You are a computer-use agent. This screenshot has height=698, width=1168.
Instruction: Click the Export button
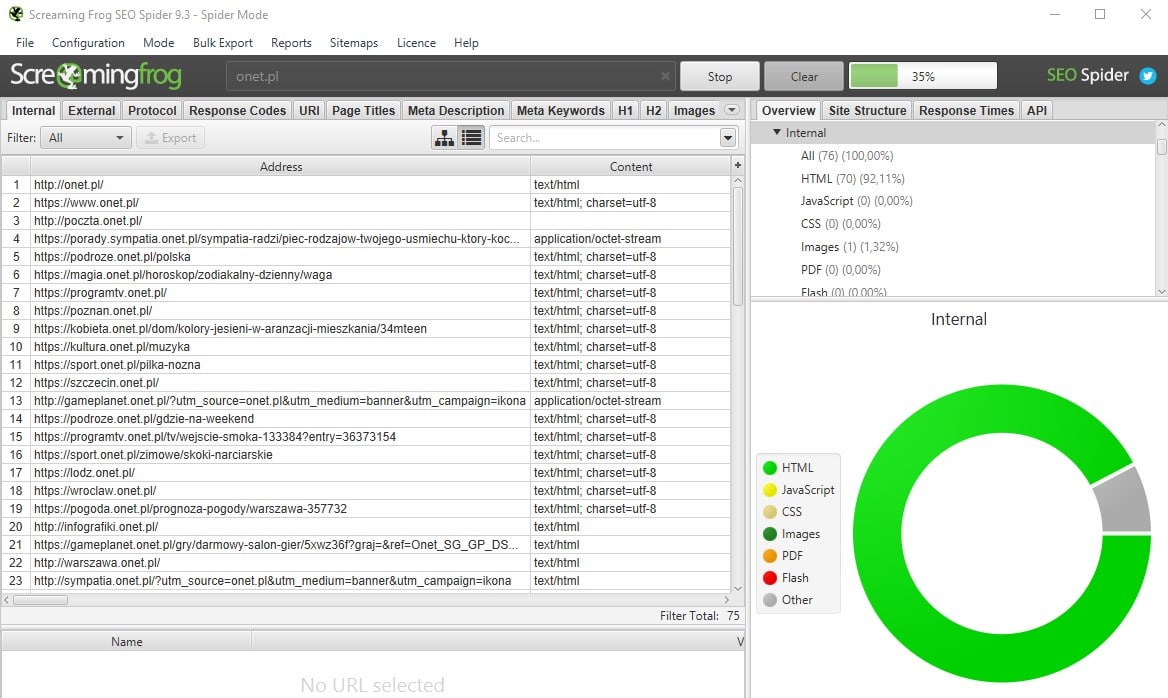pyautogui.click(x=171, y=138)
